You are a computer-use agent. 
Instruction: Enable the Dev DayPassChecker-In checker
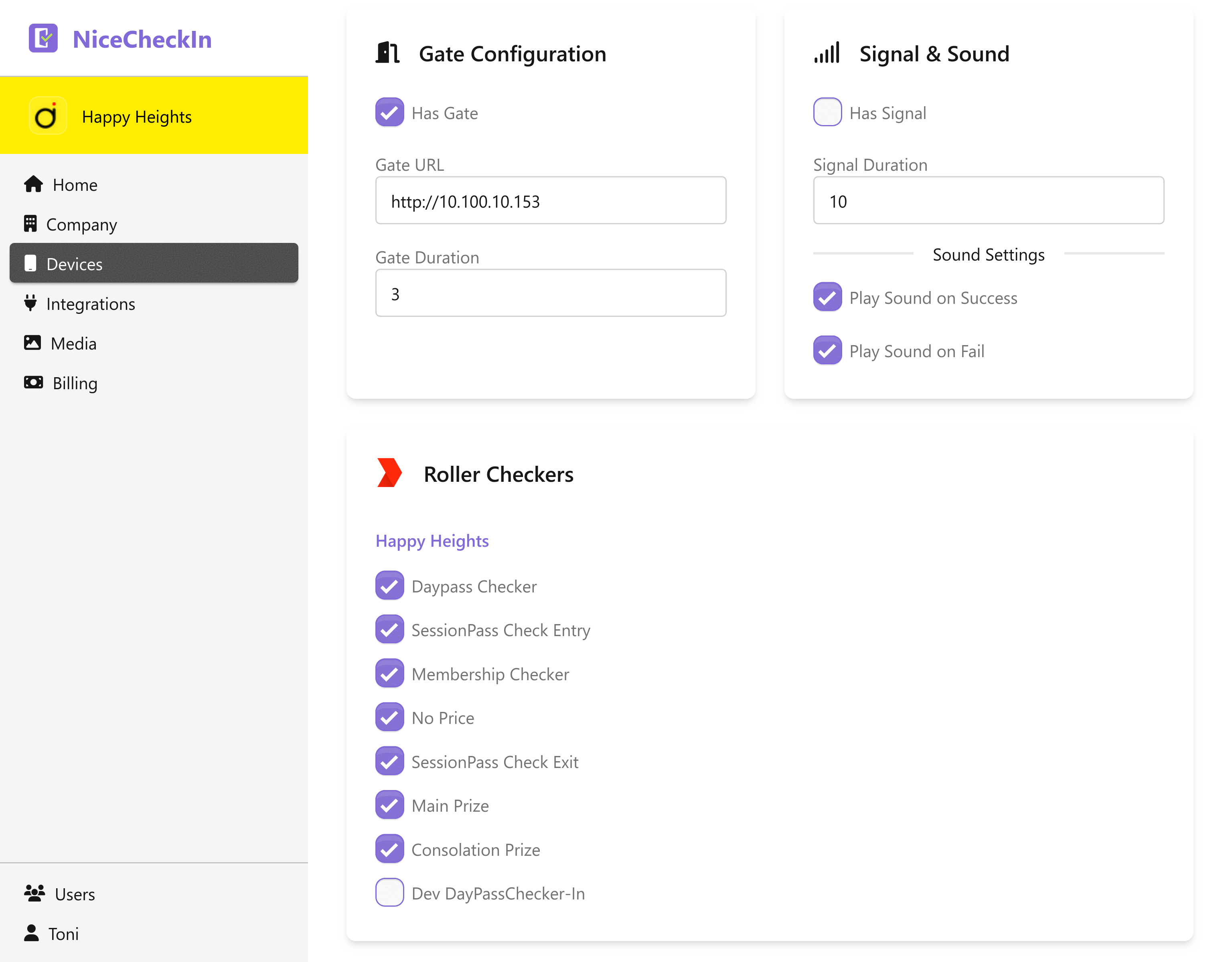pos(389,893)
